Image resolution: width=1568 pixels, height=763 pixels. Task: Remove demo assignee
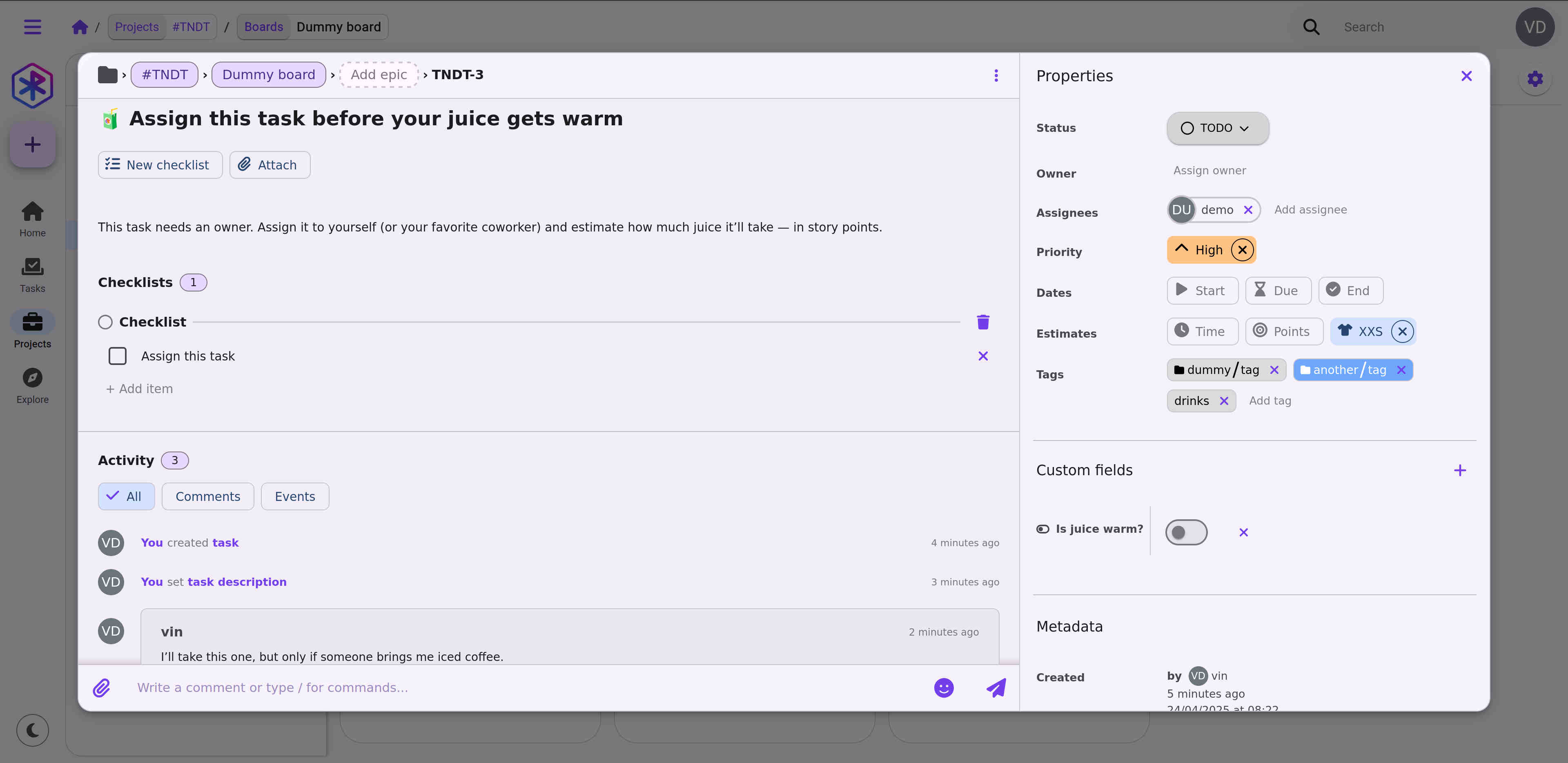[1248, 210]
